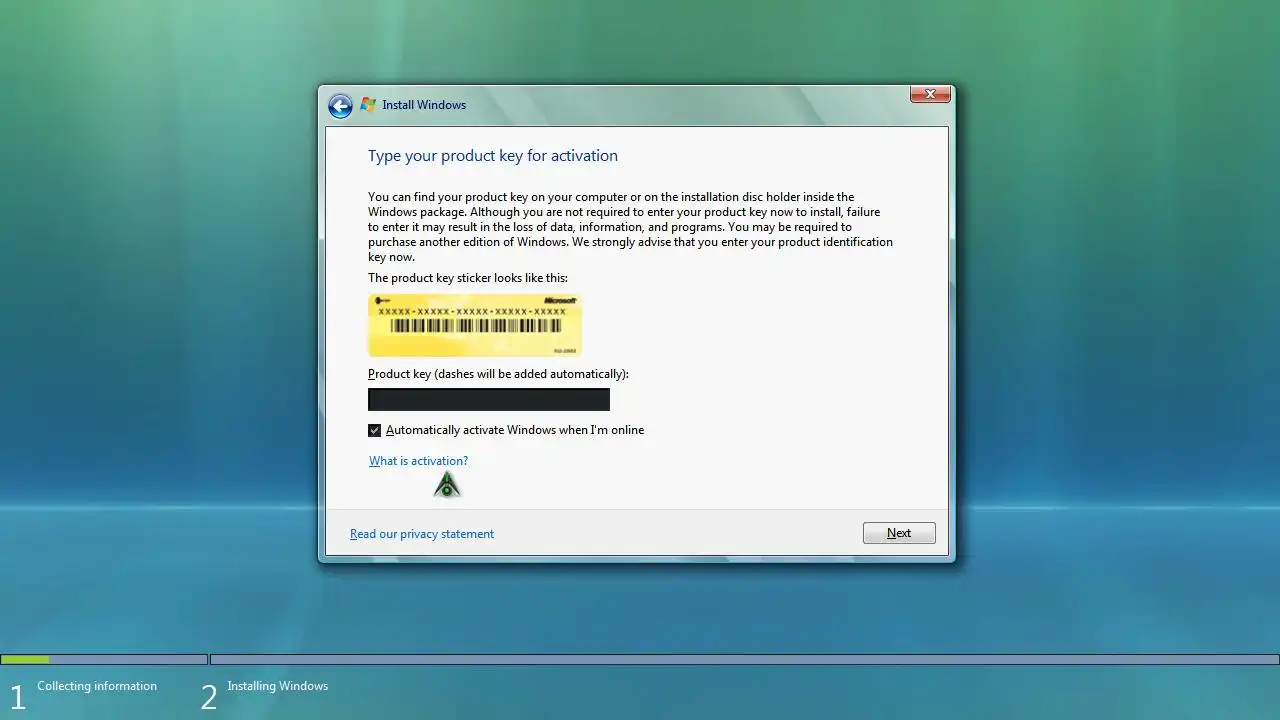Click The product key sticker looks like text
1280x720 pixels.
click(x=468, y=278)
